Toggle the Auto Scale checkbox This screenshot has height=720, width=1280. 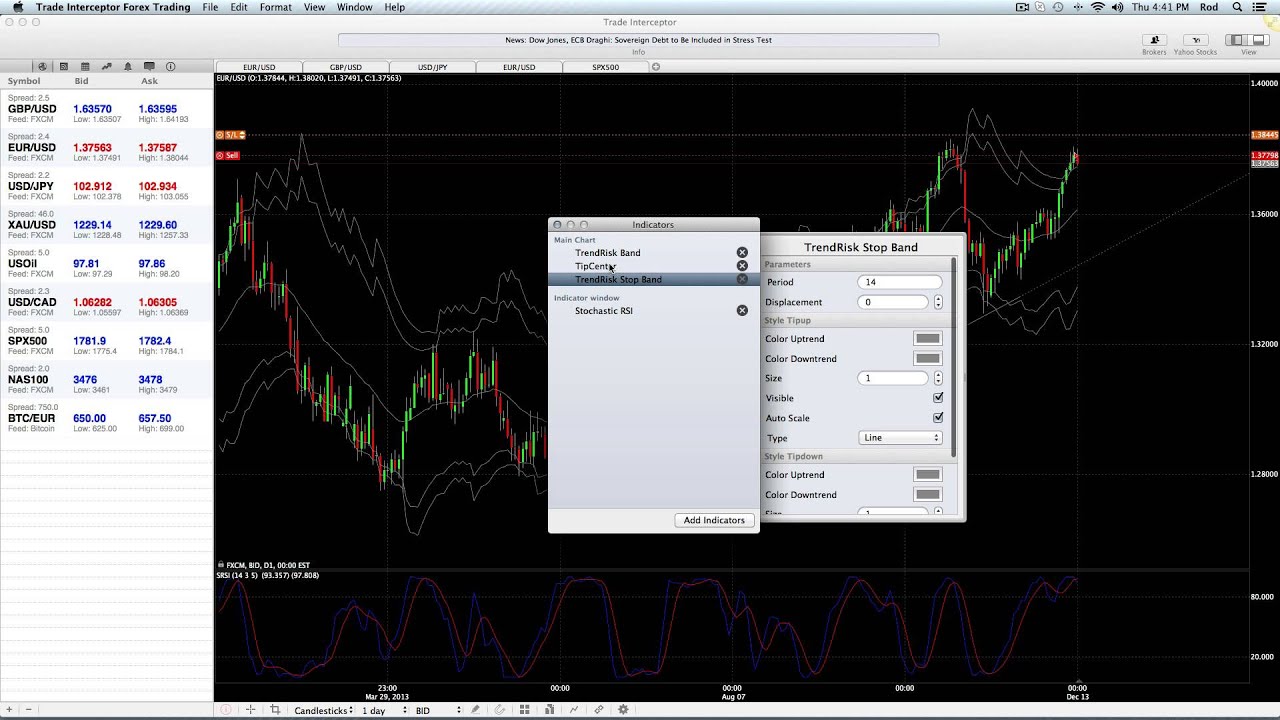938,418
